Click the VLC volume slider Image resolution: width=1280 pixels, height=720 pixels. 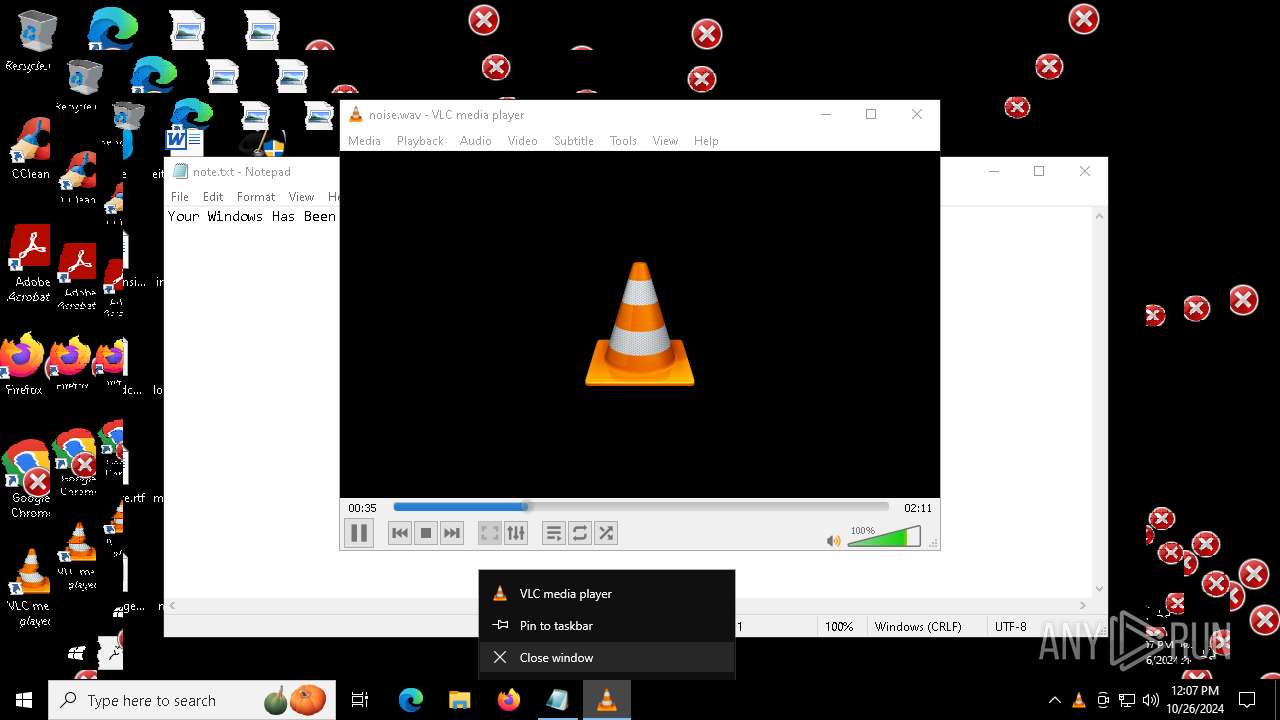pyautogui.click(x=884, y=538)
